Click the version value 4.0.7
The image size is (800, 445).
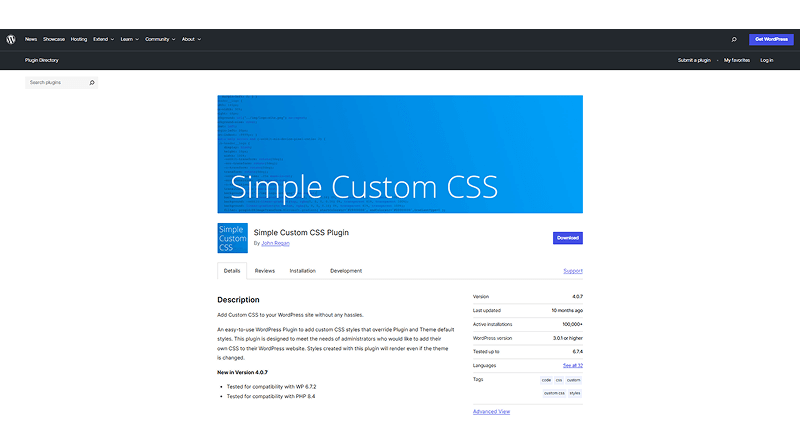click(x=578, y=296)
